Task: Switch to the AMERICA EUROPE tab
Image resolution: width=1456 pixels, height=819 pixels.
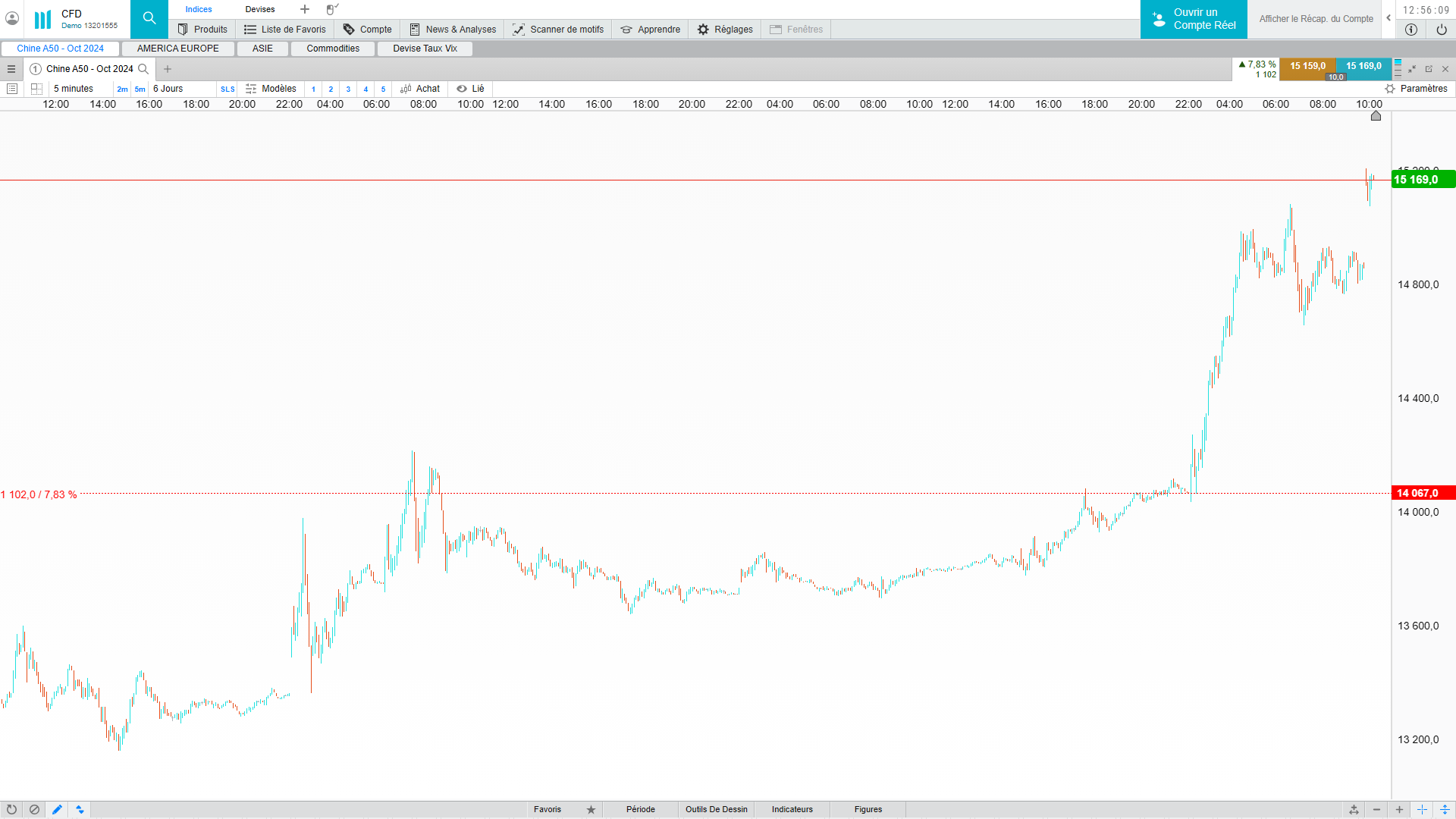Action: point(178,49)
